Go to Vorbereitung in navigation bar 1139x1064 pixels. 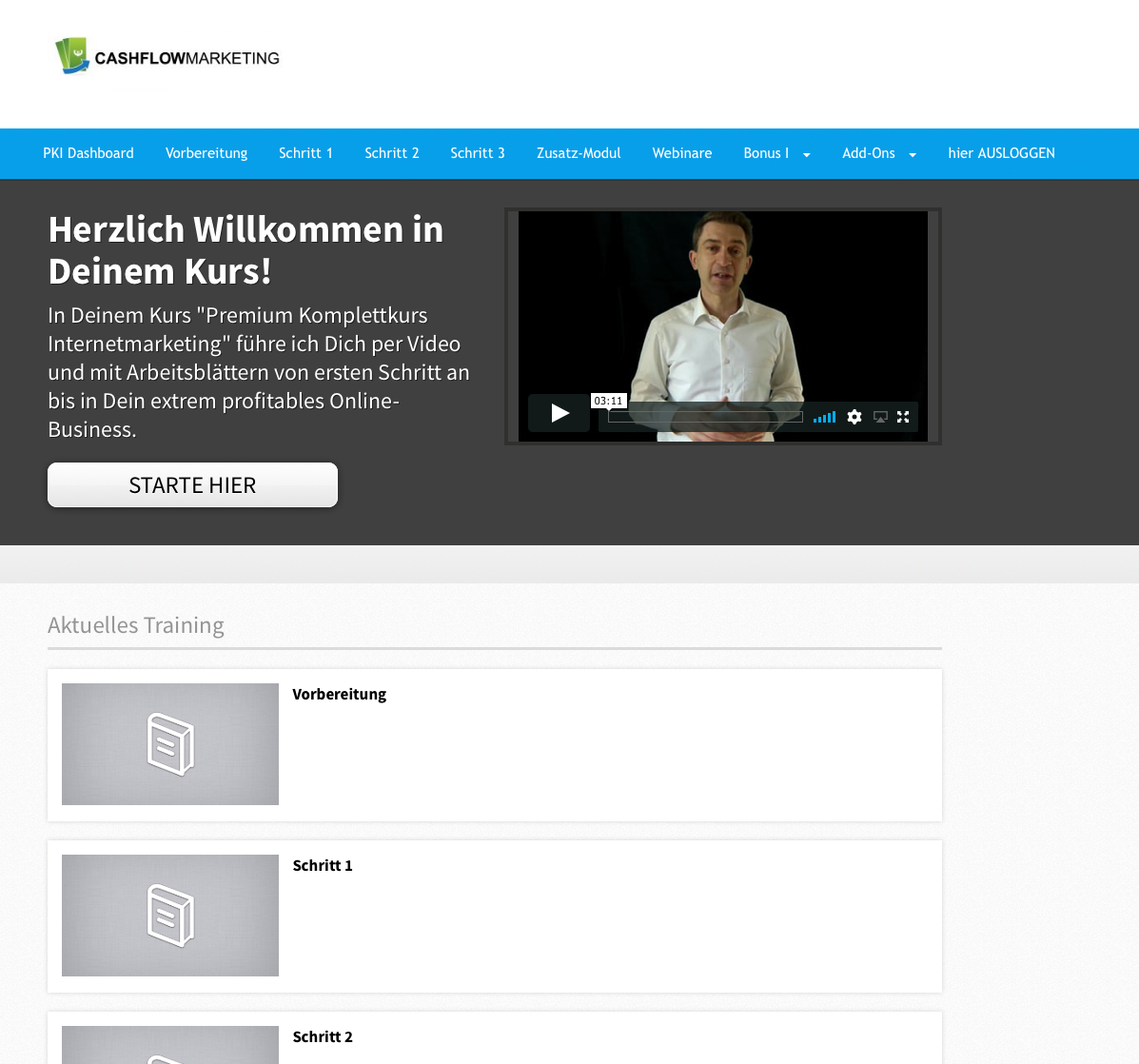(x=206, y=153)
